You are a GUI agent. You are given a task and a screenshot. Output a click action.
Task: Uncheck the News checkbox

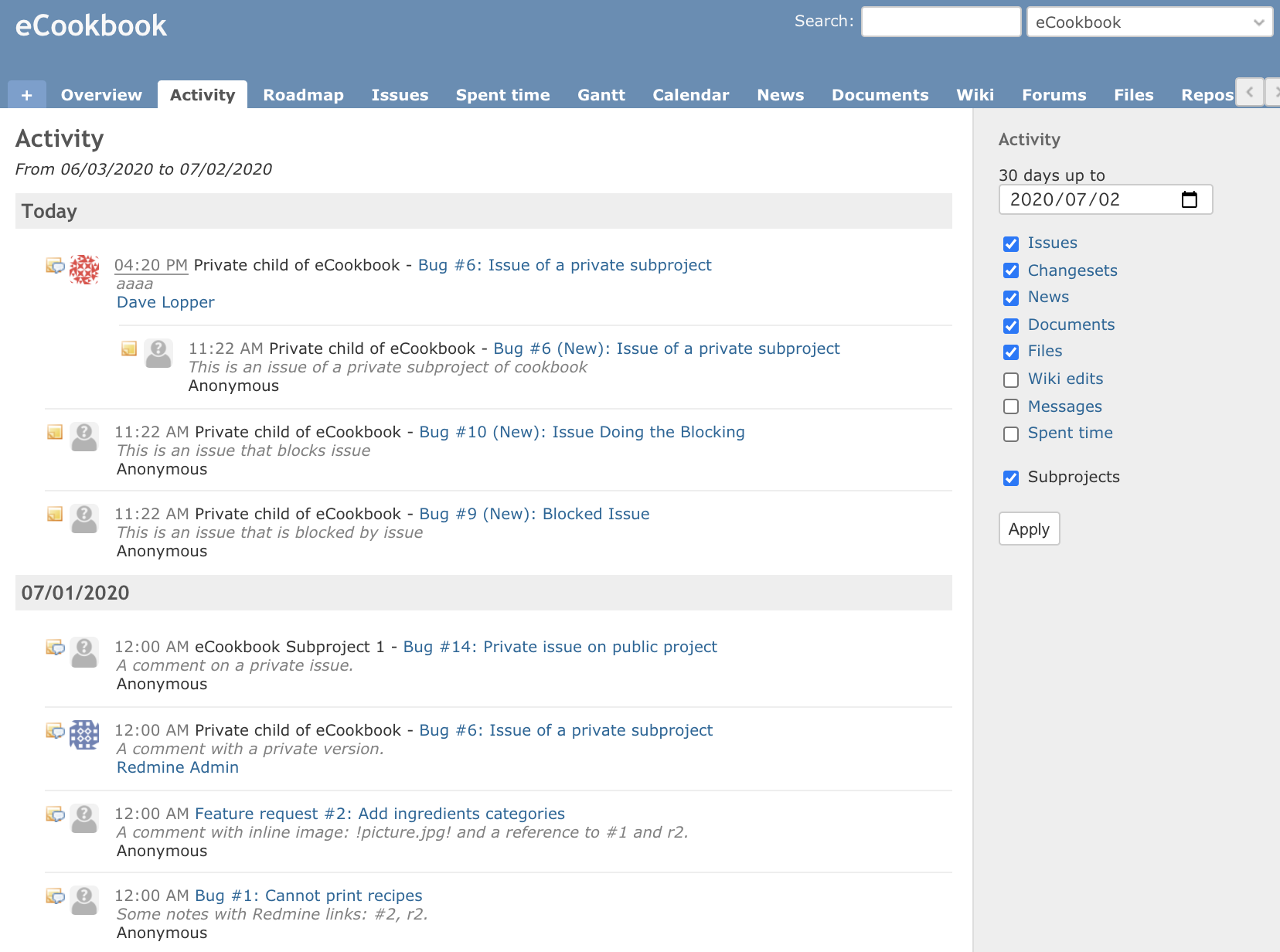pyautogui.click(x=1011, y=298)
